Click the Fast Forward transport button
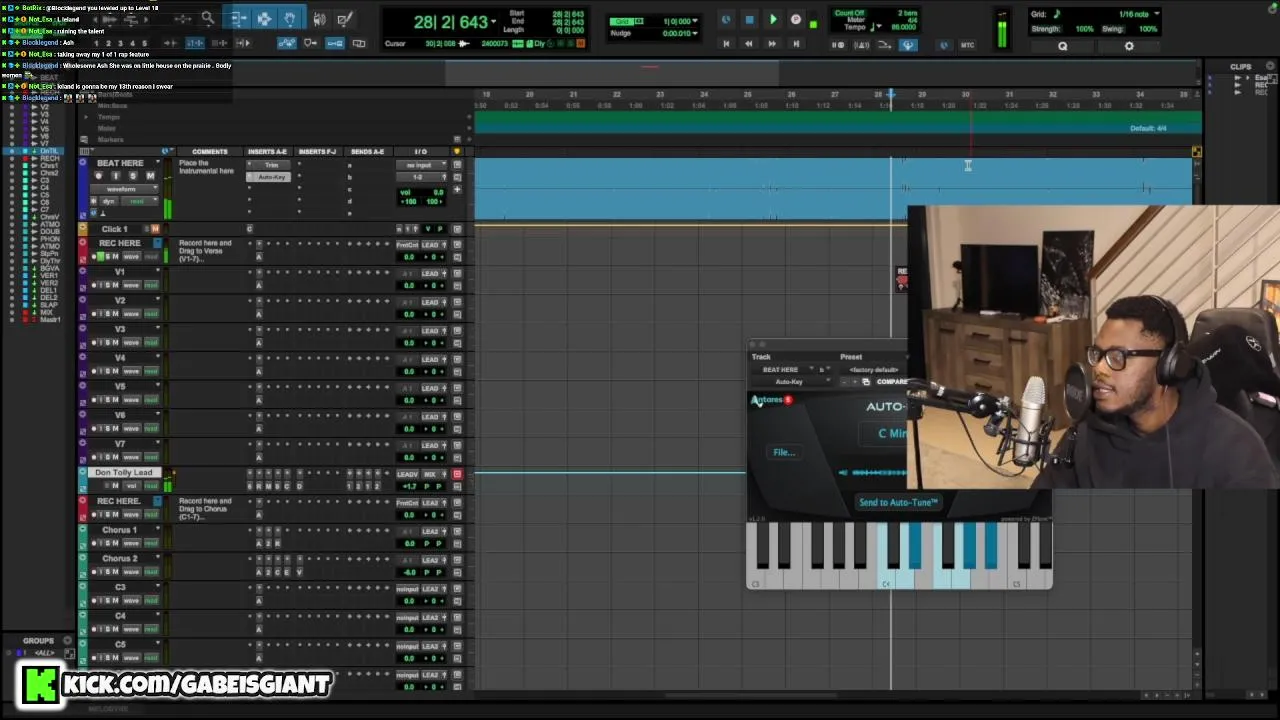 click(x=772, y=44)
